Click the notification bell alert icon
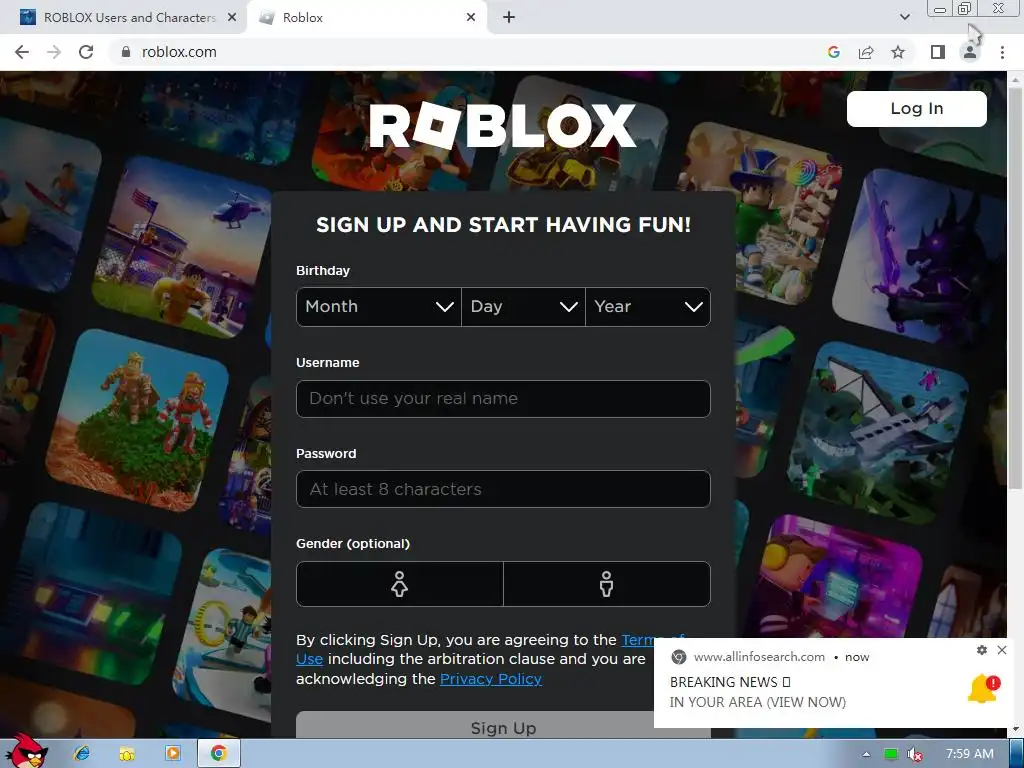The image size is (1024, 768). [x=984, y=690]
